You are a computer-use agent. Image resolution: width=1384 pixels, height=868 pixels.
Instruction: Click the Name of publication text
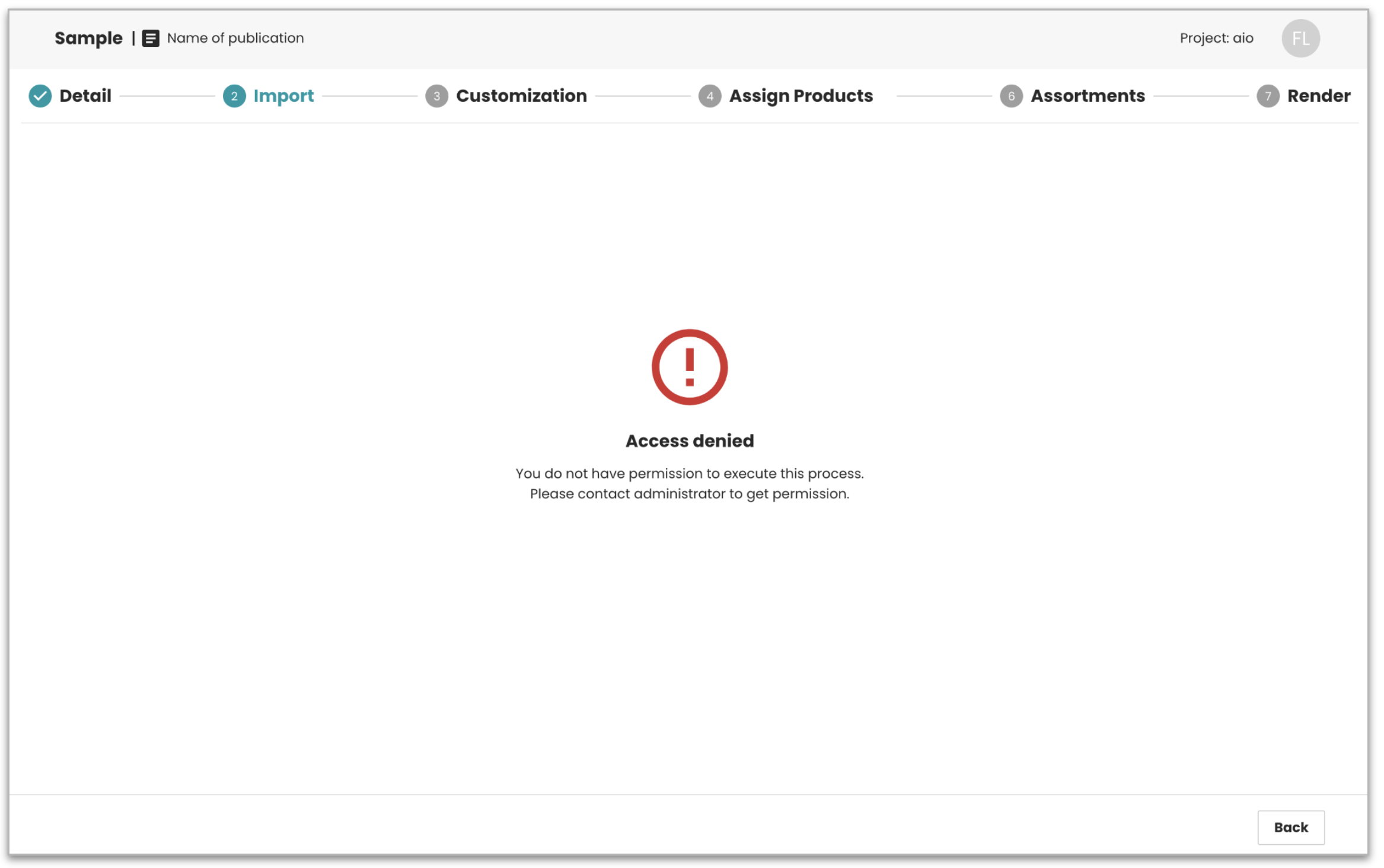point(235,39)
